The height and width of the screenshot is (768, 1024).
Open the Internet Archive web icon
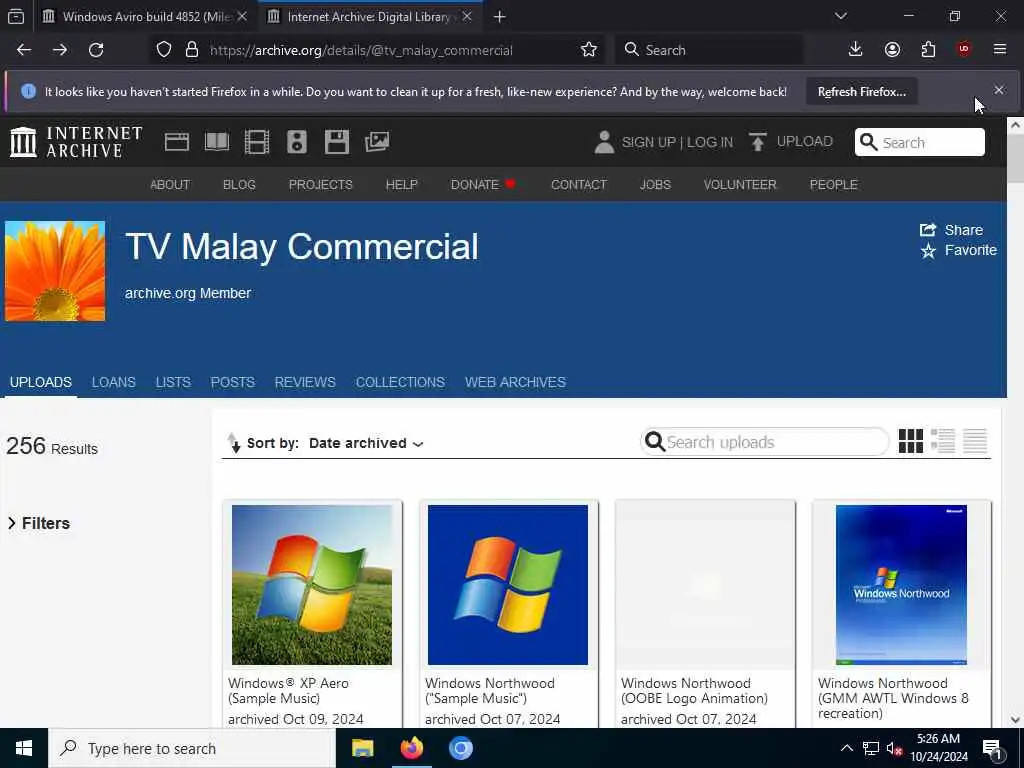[176, 142]
